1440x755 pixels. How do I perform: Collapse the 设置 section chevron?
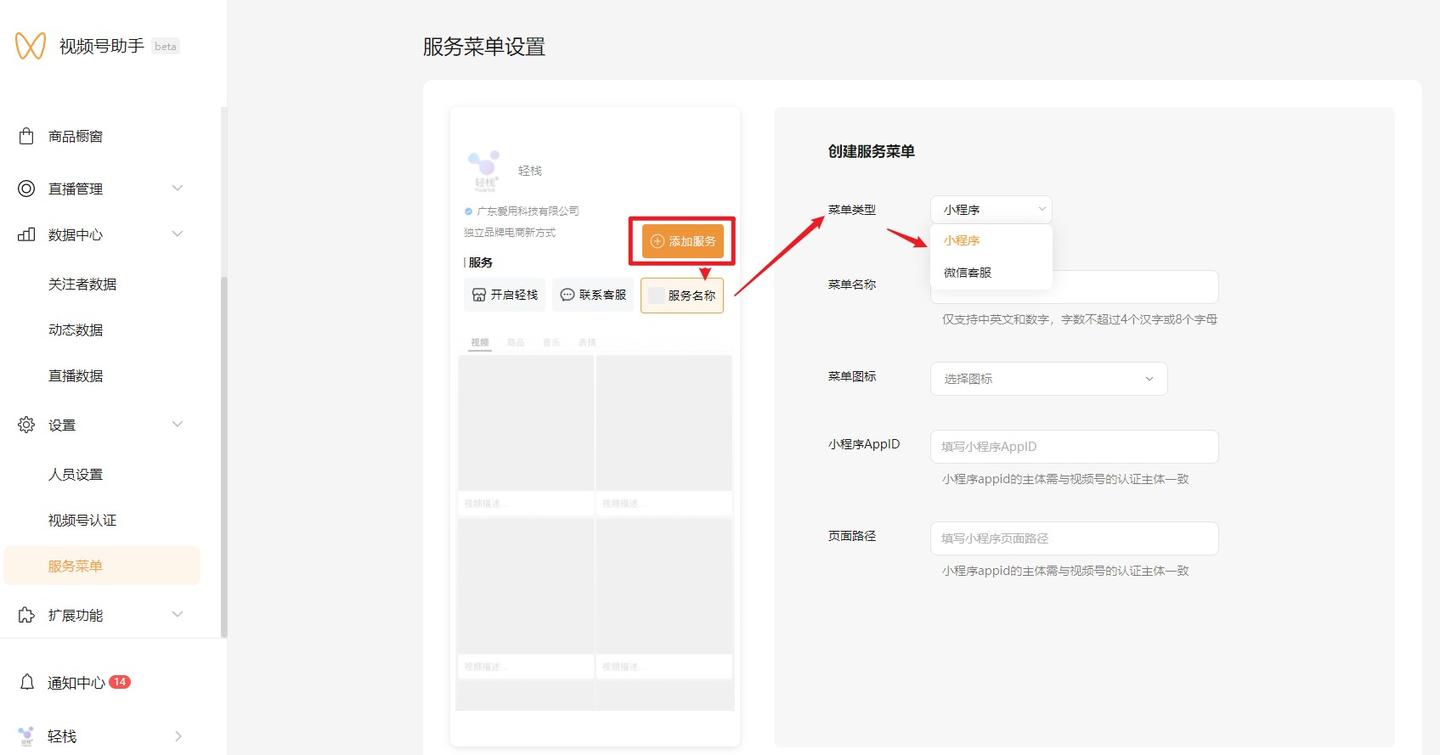pyautogui.click(x=178, y=424)
